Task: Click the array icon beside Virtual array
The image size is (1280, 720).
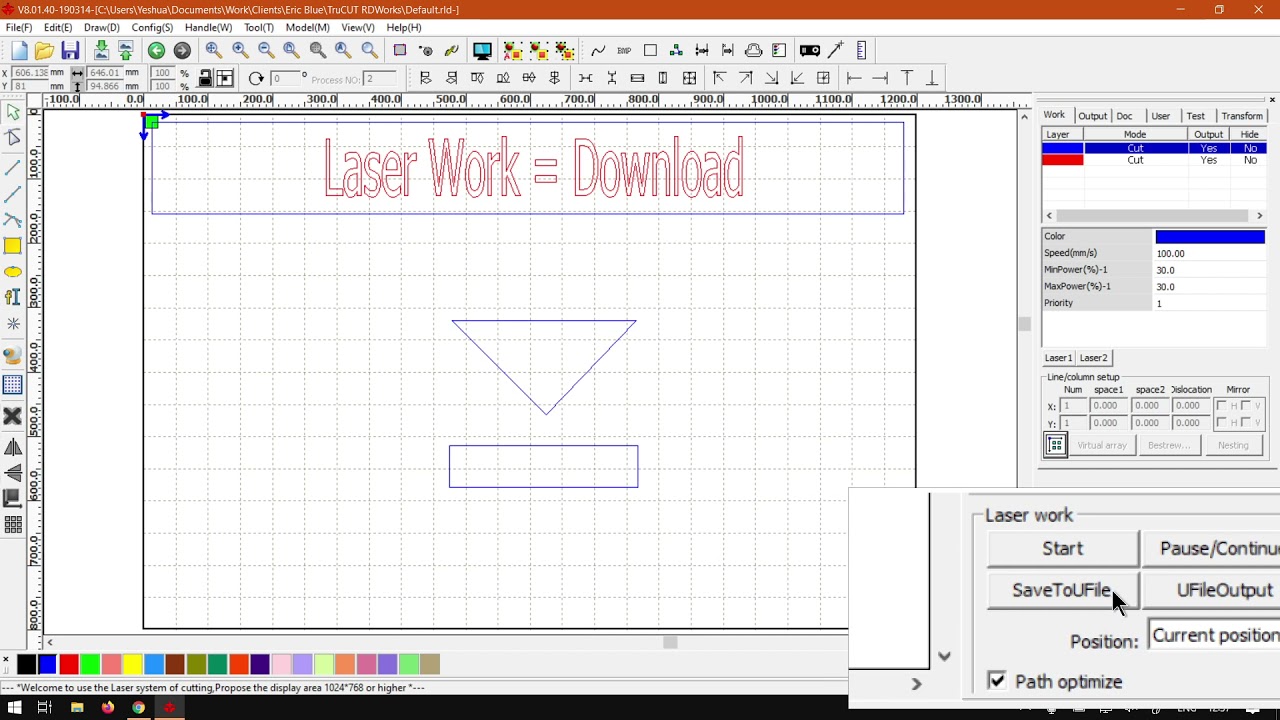Action: [x=1056, y=446]
